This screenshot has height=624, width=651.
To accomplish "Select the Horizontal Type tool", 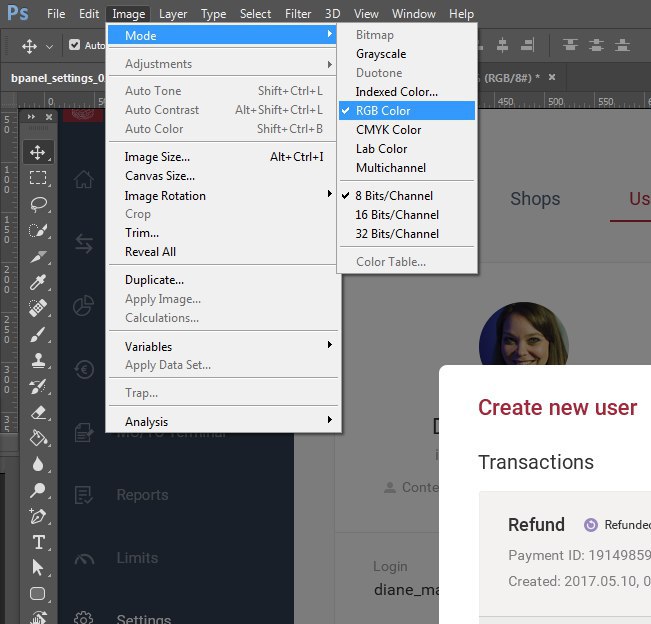I will 39,542.
